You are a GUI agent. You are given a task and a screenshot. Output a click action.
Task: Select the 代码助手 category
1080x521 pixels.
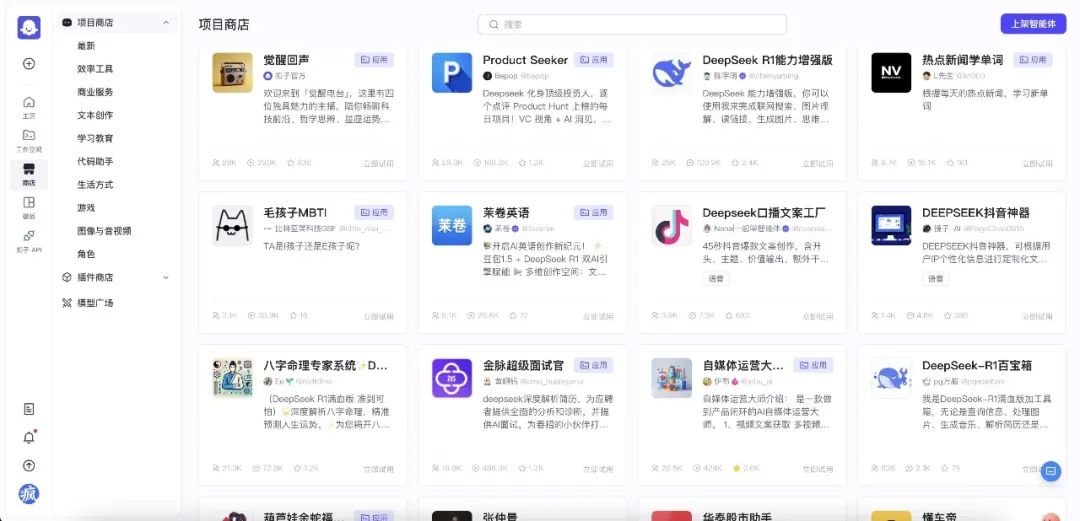click(x=95, y=161)
